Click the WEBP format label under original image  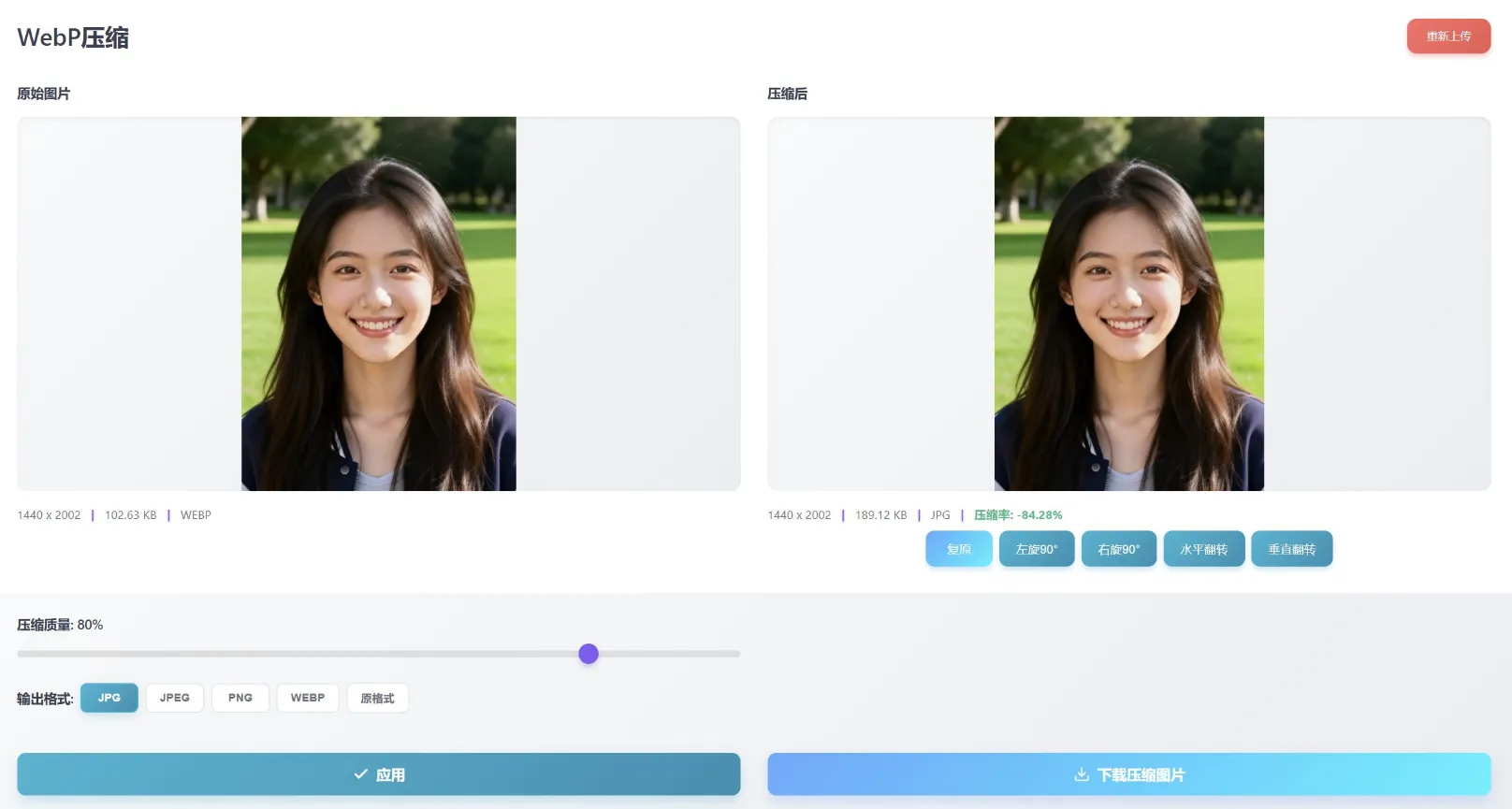pyautogui.click(x=196, y=515)
